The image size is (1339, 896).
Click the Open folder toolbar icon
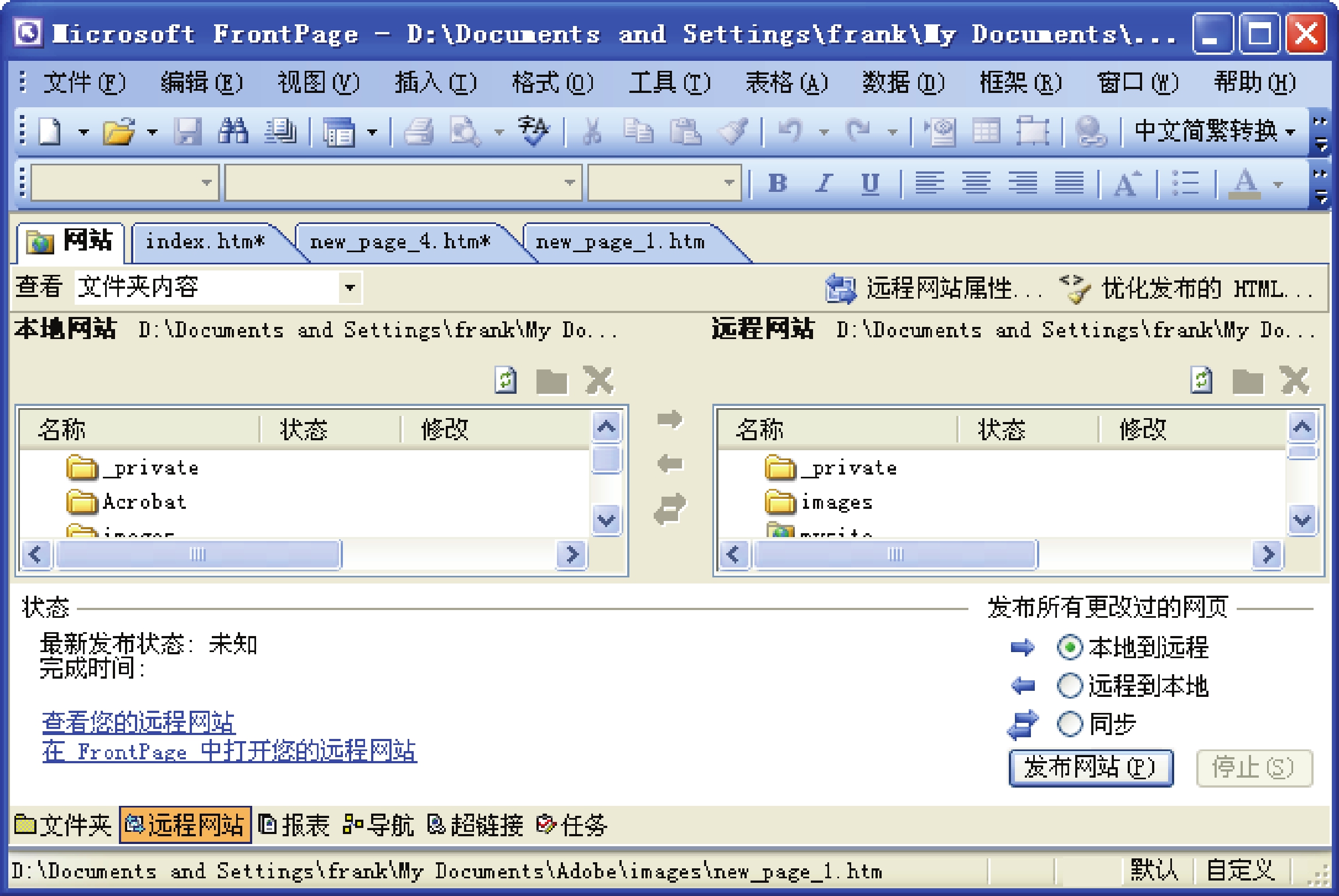[x=119, y=132]
